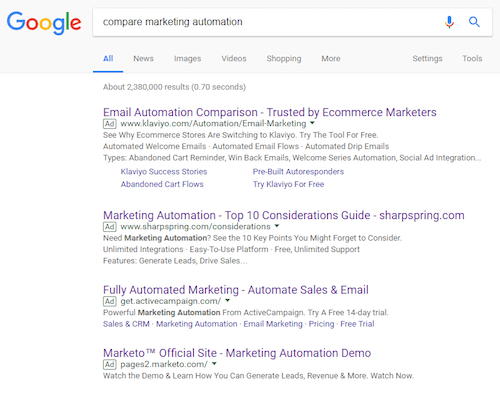Select the All results tab
Viewport: 500px width, 393px height.
pos(108,59)
